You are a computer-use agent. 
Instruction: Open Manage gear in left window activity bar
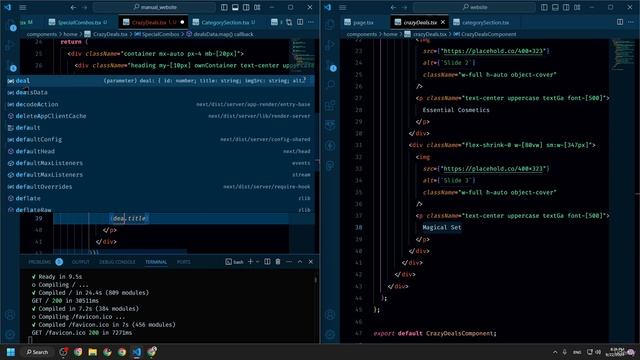click(10, 334)
